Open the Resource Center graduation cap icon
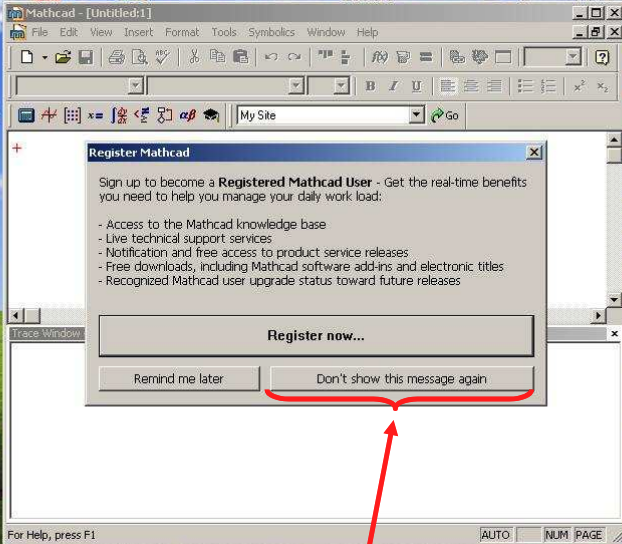622x544 pixels. click(211, 116)
